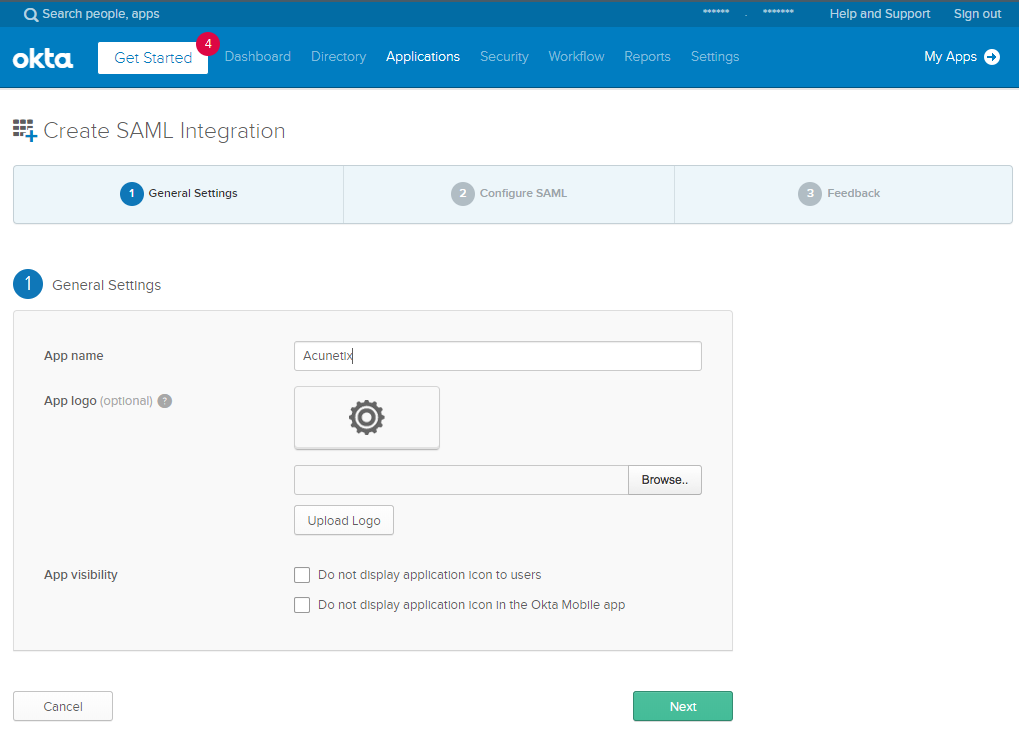This screenshot has width=1019, height=752.
Task: Click the gear logo placeholder image
Action: coord(367,417)
